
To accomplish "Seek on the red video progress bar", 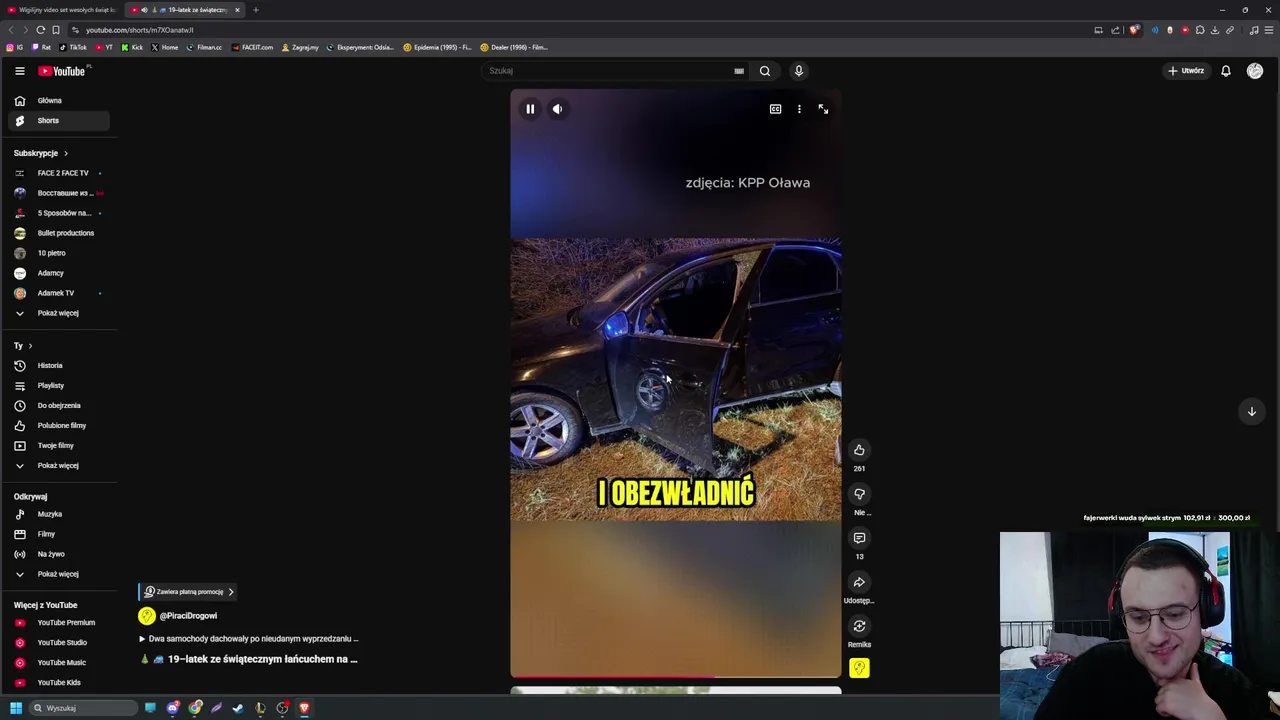I will [676, 676].
